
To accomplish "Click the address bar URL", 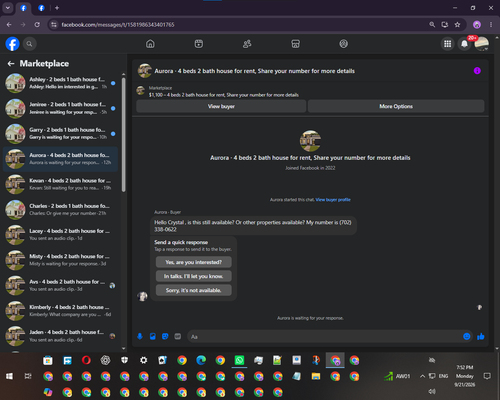I will (x=118, y=25).
